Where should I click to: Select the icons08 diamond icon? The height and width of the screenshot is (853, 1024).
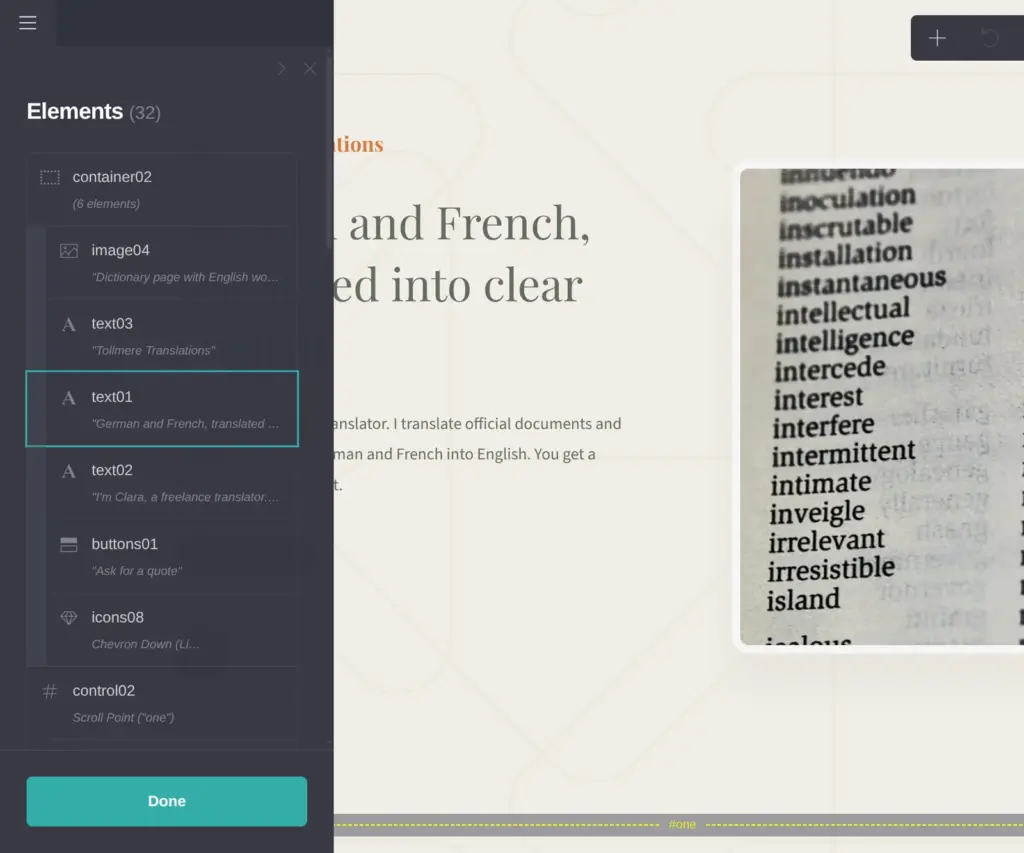(x=69, y=617)
